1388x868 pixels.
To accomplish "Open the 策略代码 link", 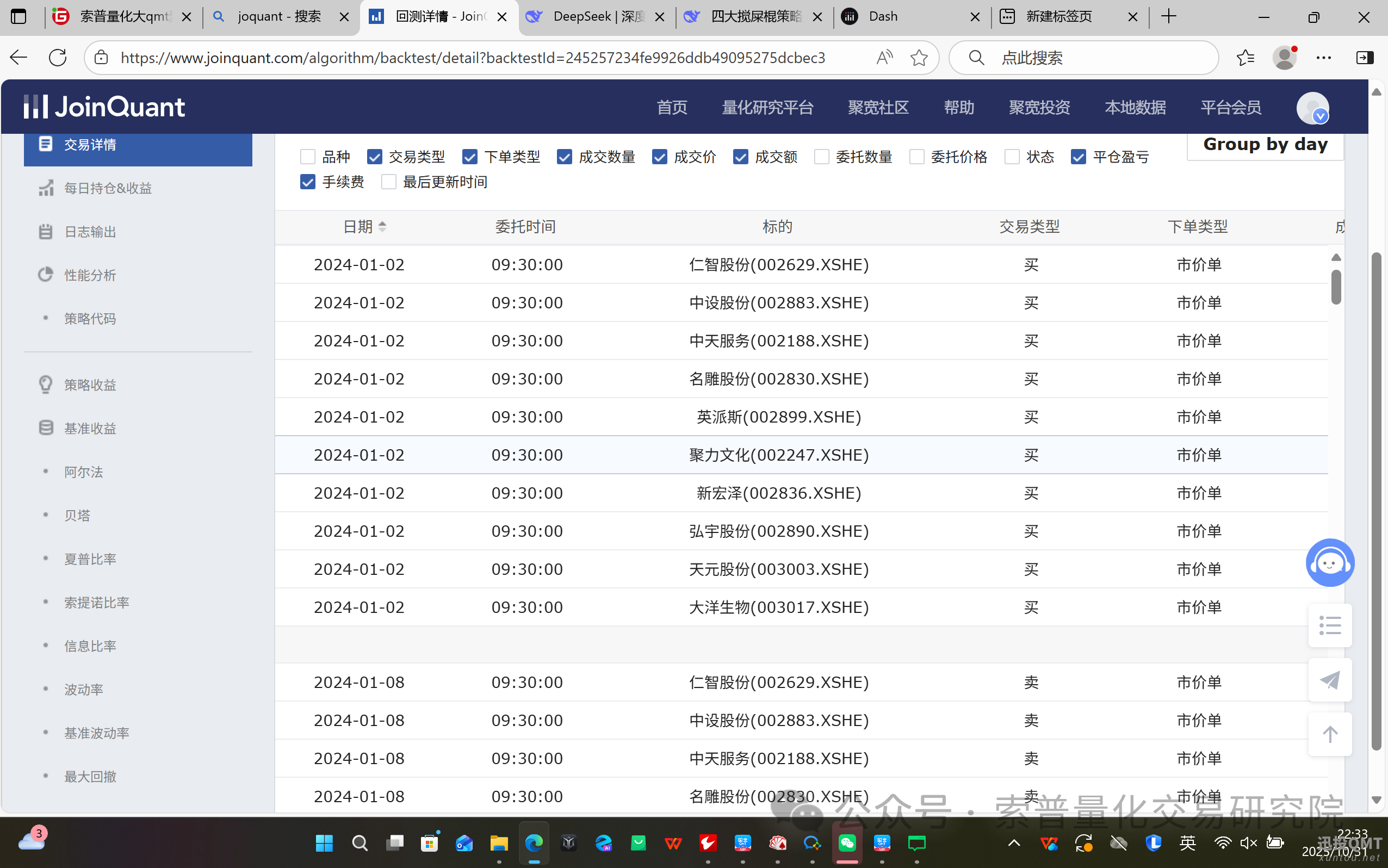I will (x=90, y=319).
